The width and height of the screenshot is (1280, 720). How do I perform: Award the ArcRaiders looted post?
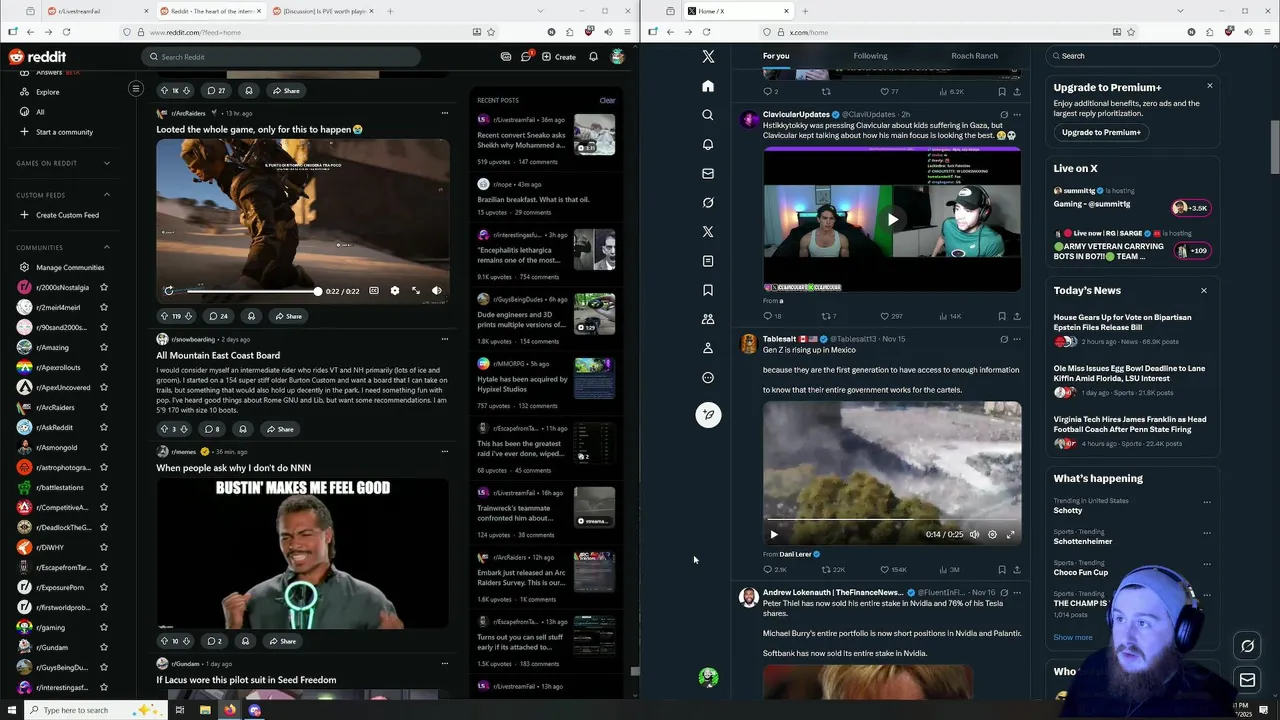tap(251, 316)
